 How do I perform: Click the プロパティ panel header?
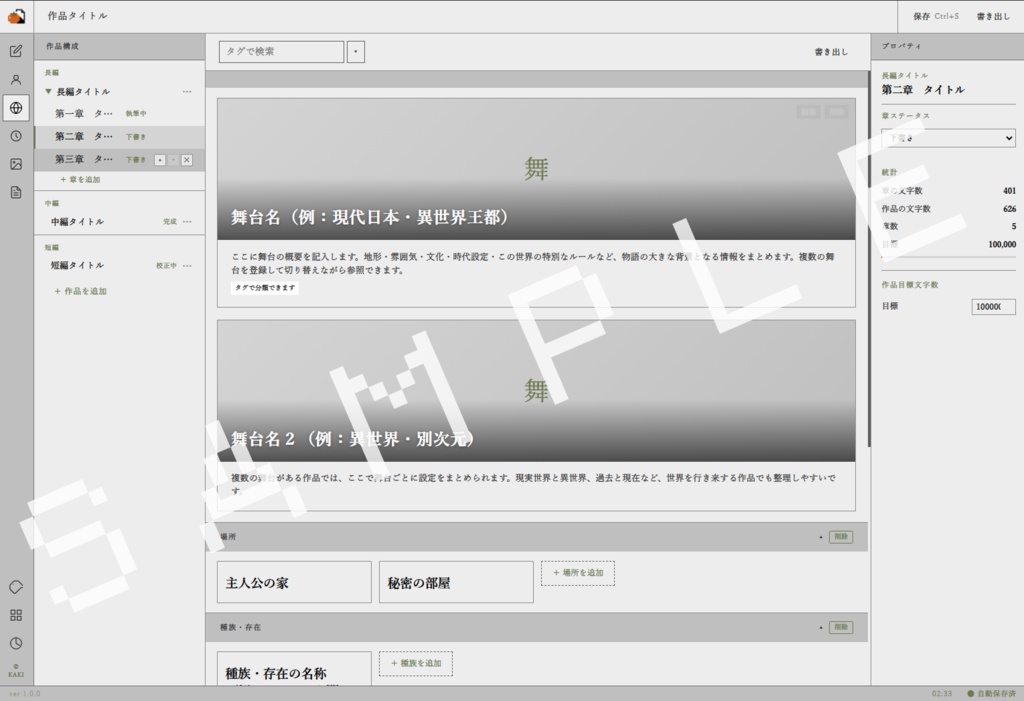948,46
